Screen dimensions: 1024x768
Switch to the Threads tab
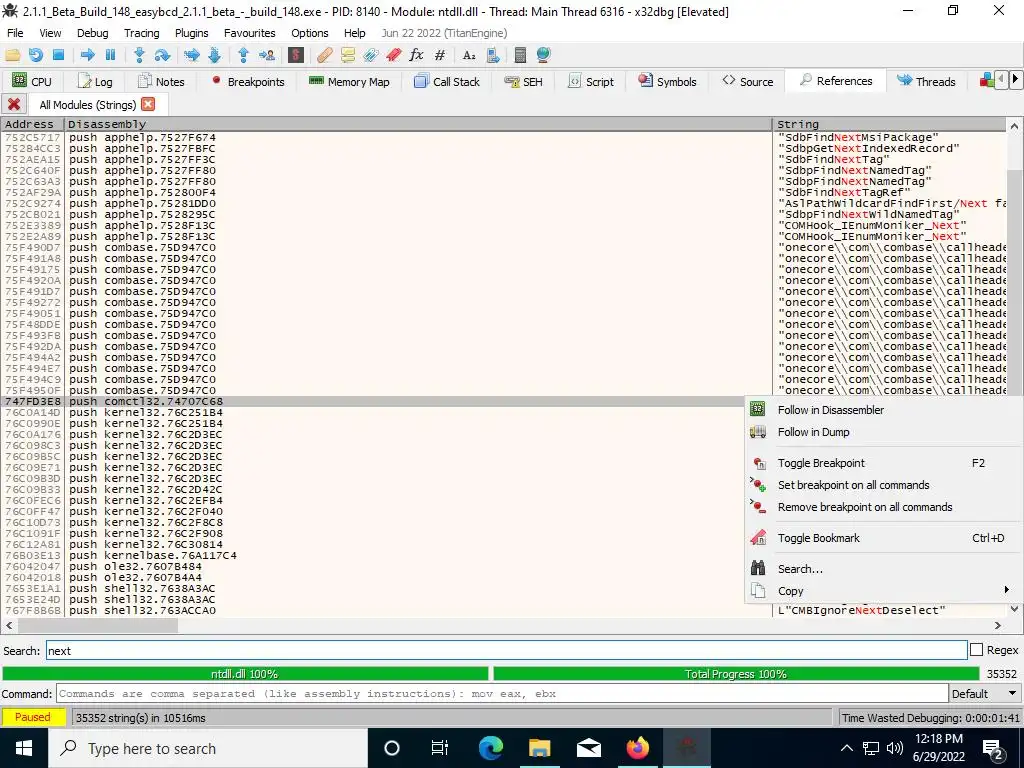pos(926,82)
